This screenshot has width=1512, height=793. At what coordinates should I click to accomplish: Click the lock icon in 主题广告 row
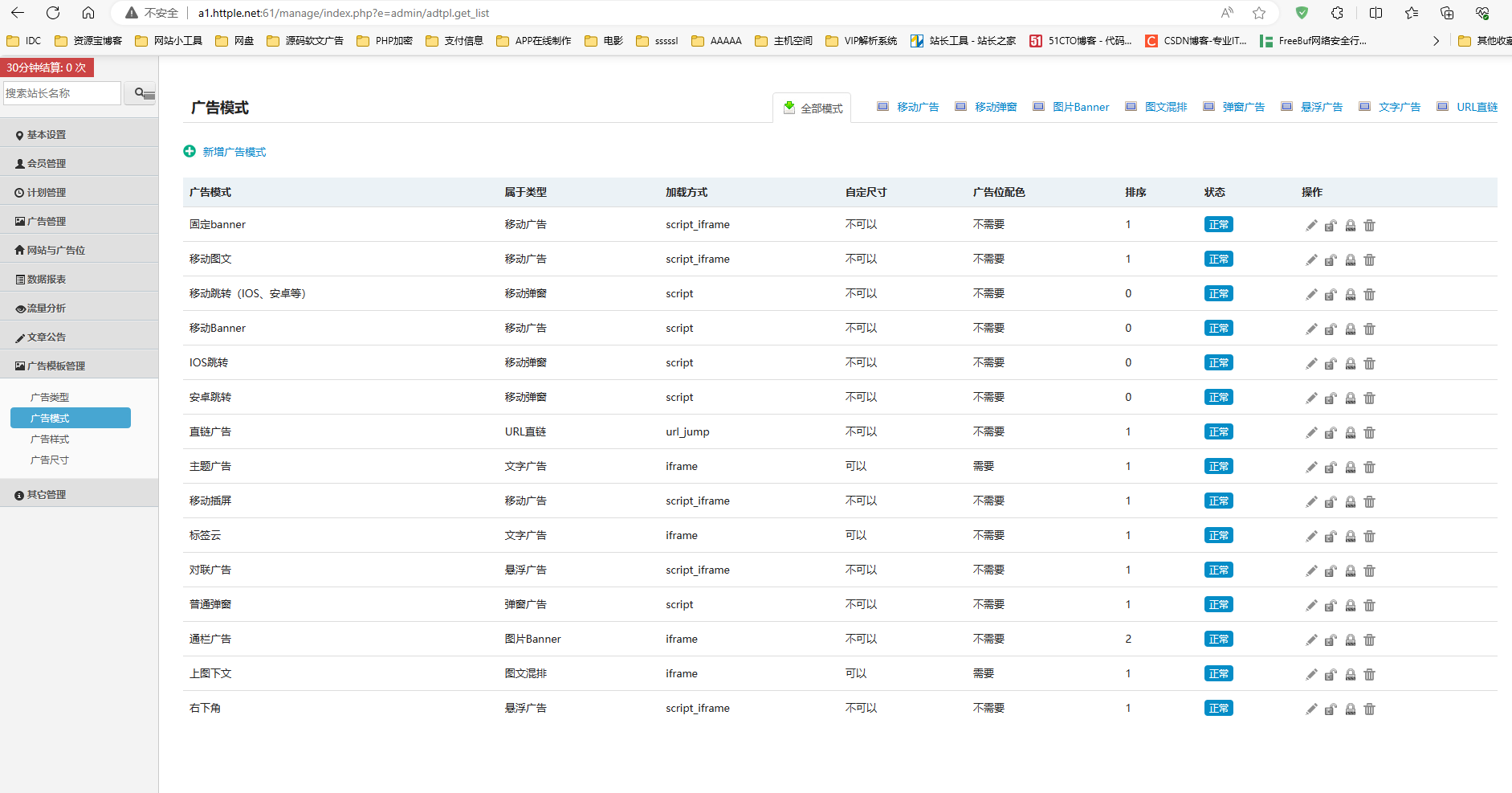point(1351,468)
